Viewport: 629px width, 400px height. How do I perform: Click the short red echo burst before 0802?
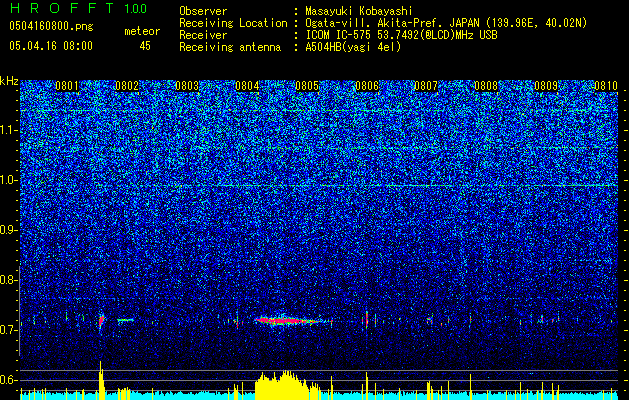coord(101,320)
